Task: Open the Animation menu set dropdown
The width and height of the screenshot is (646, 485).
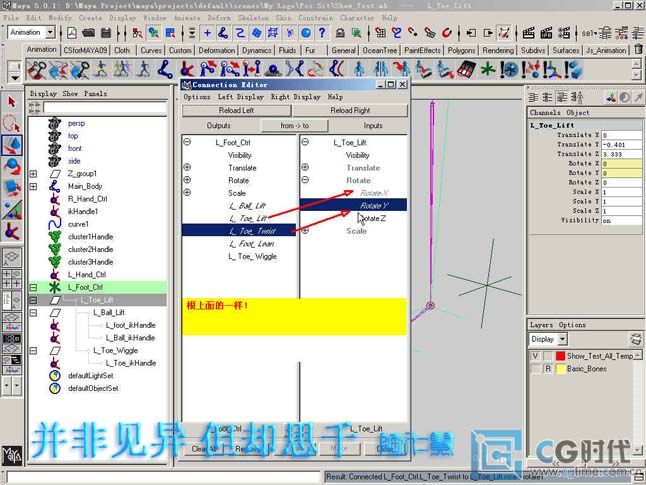Action: point(50,32)
